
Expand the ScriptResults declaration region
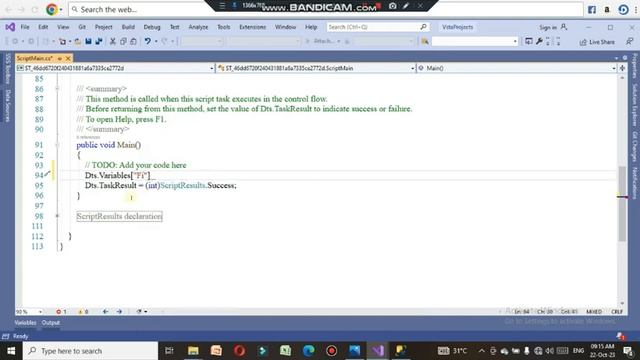tap(57, 216)
